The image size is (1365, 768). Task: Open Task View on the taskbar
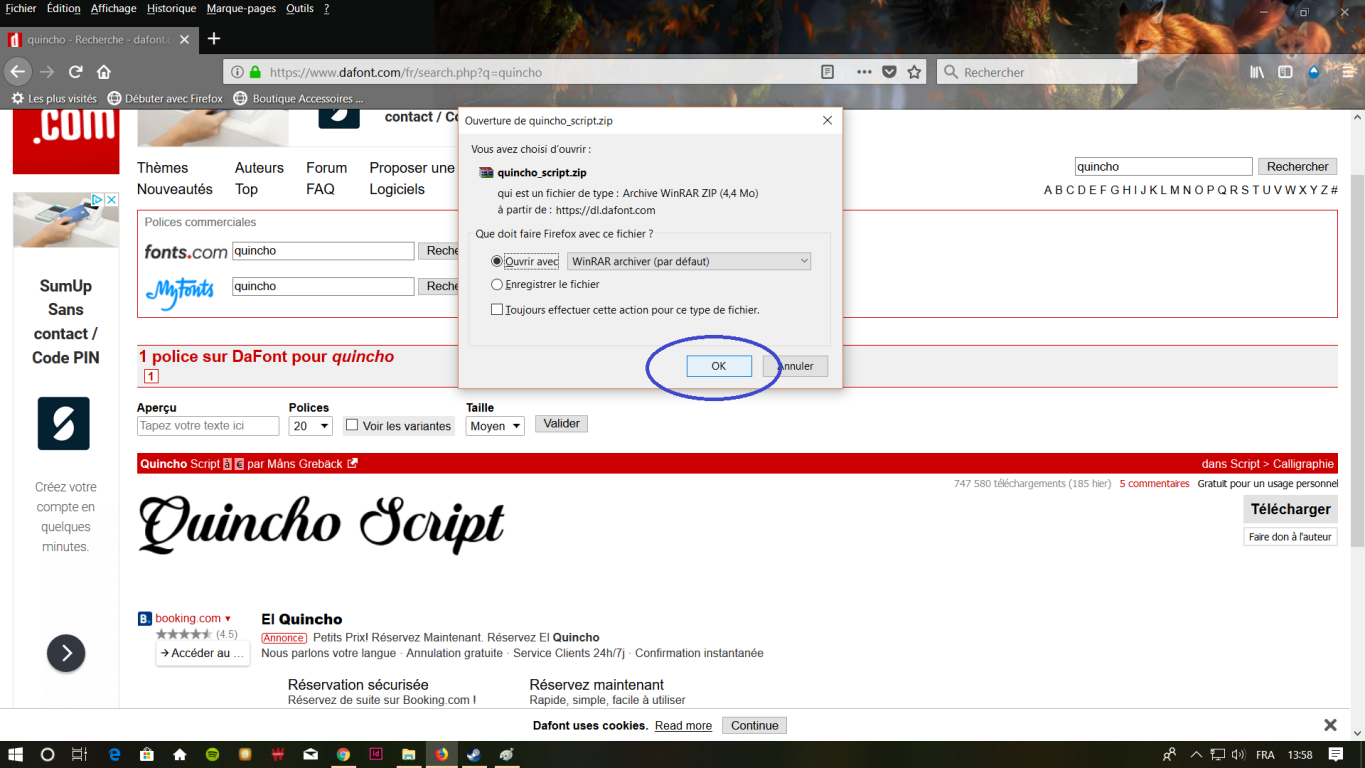80,754
